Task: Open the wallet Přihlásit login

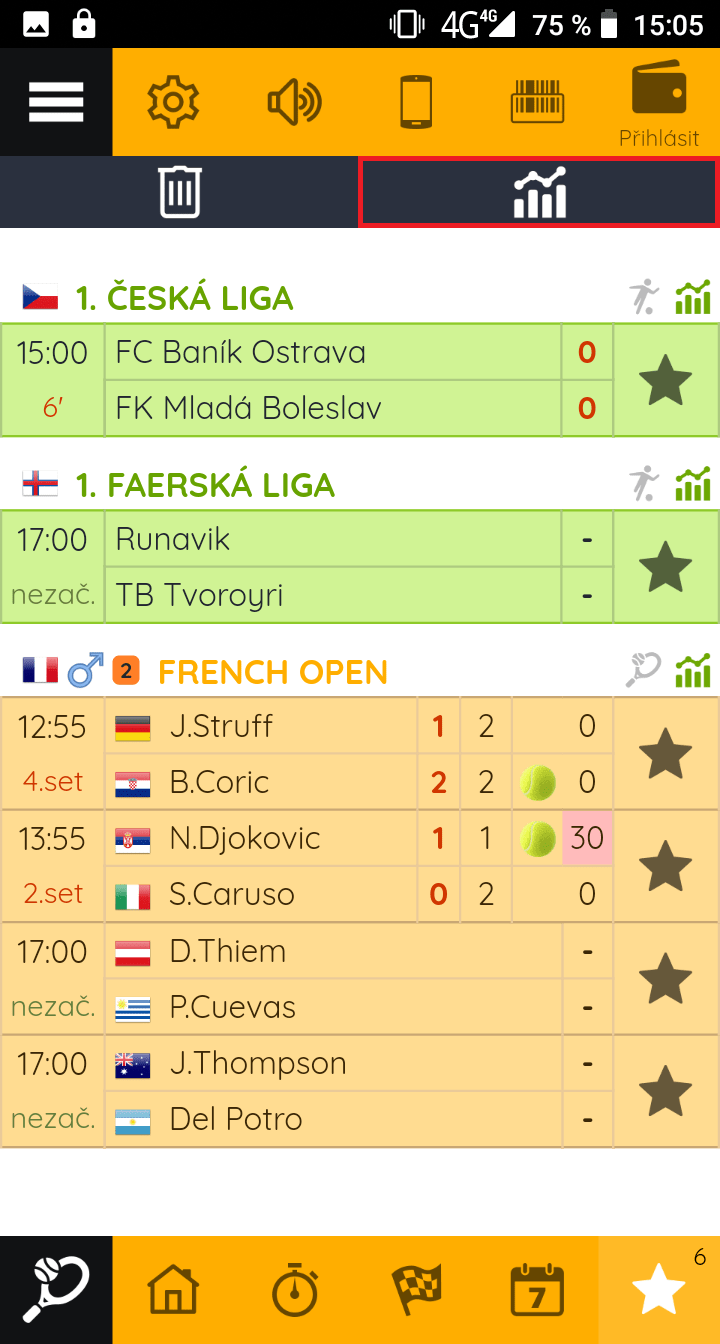Action: [659, 104]
